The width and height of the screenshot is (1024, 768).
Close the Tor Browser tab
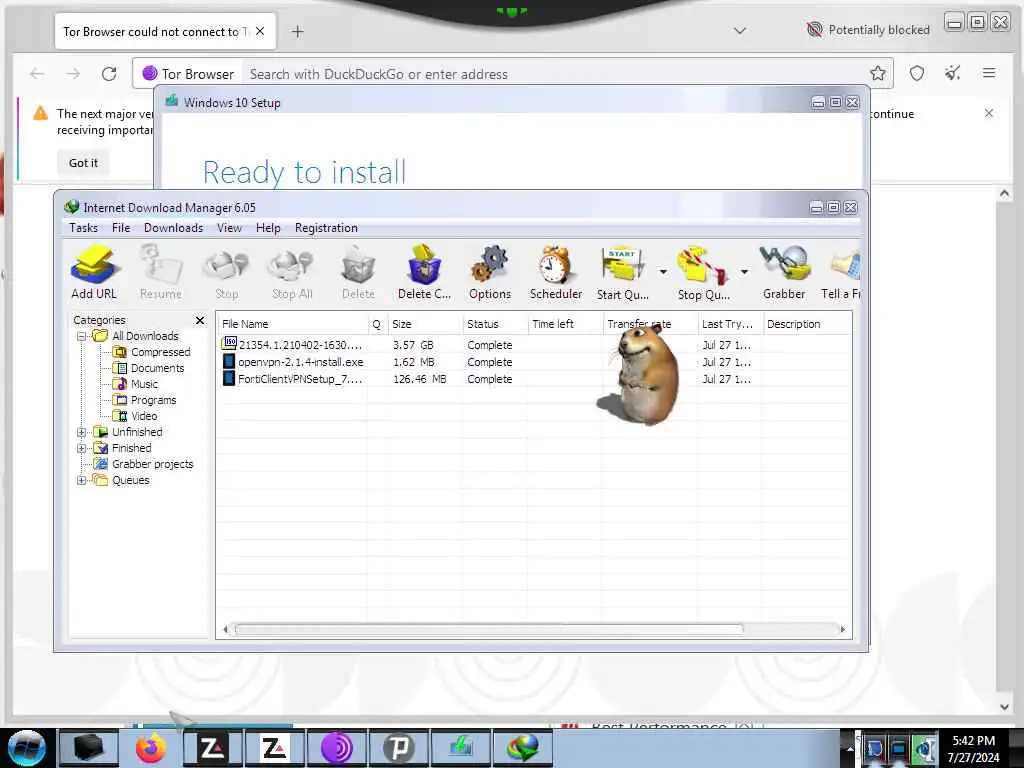(260, 31)
